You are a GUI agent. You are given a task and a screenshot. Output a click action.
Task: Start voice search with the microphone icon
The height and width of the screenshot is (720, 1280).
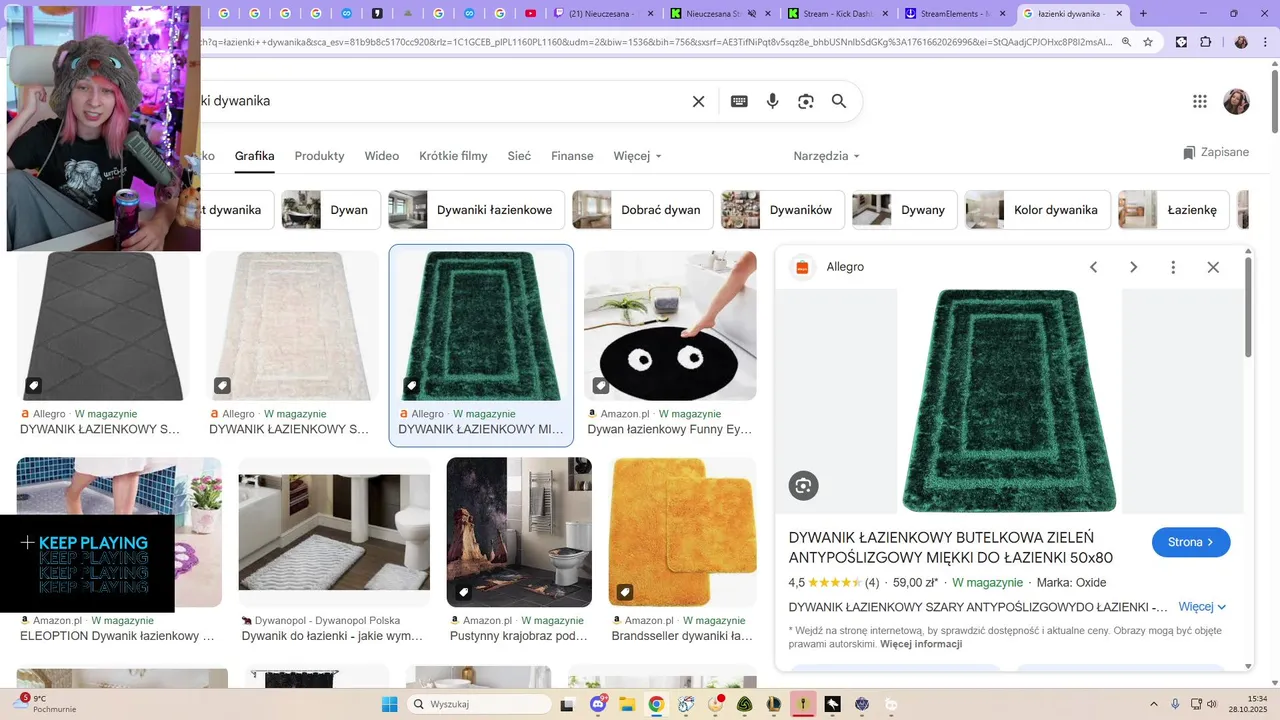[772, 101]
